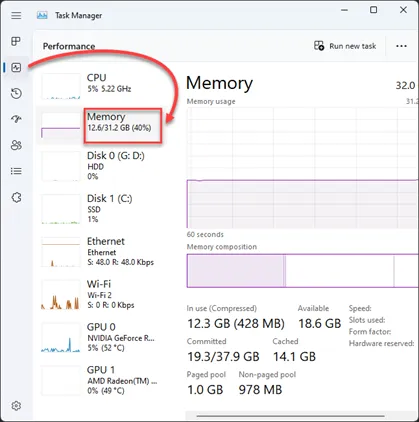419x422 pixels.
Task: Click the Form factor label
Action: click(370, 332)
